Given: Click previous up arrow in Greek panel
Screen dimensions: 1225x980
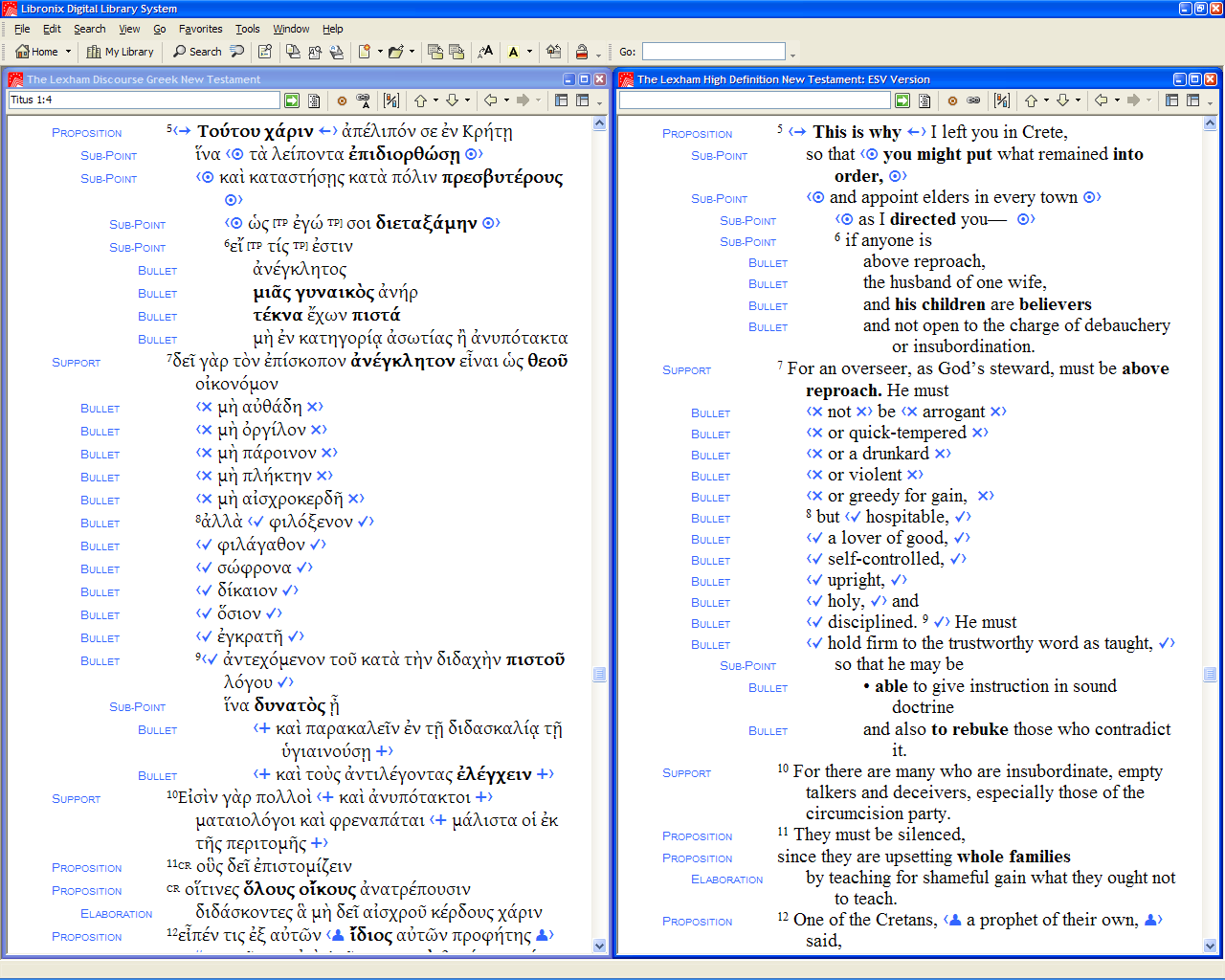Looking at the screenshot, I should click(x=420, y=100).
